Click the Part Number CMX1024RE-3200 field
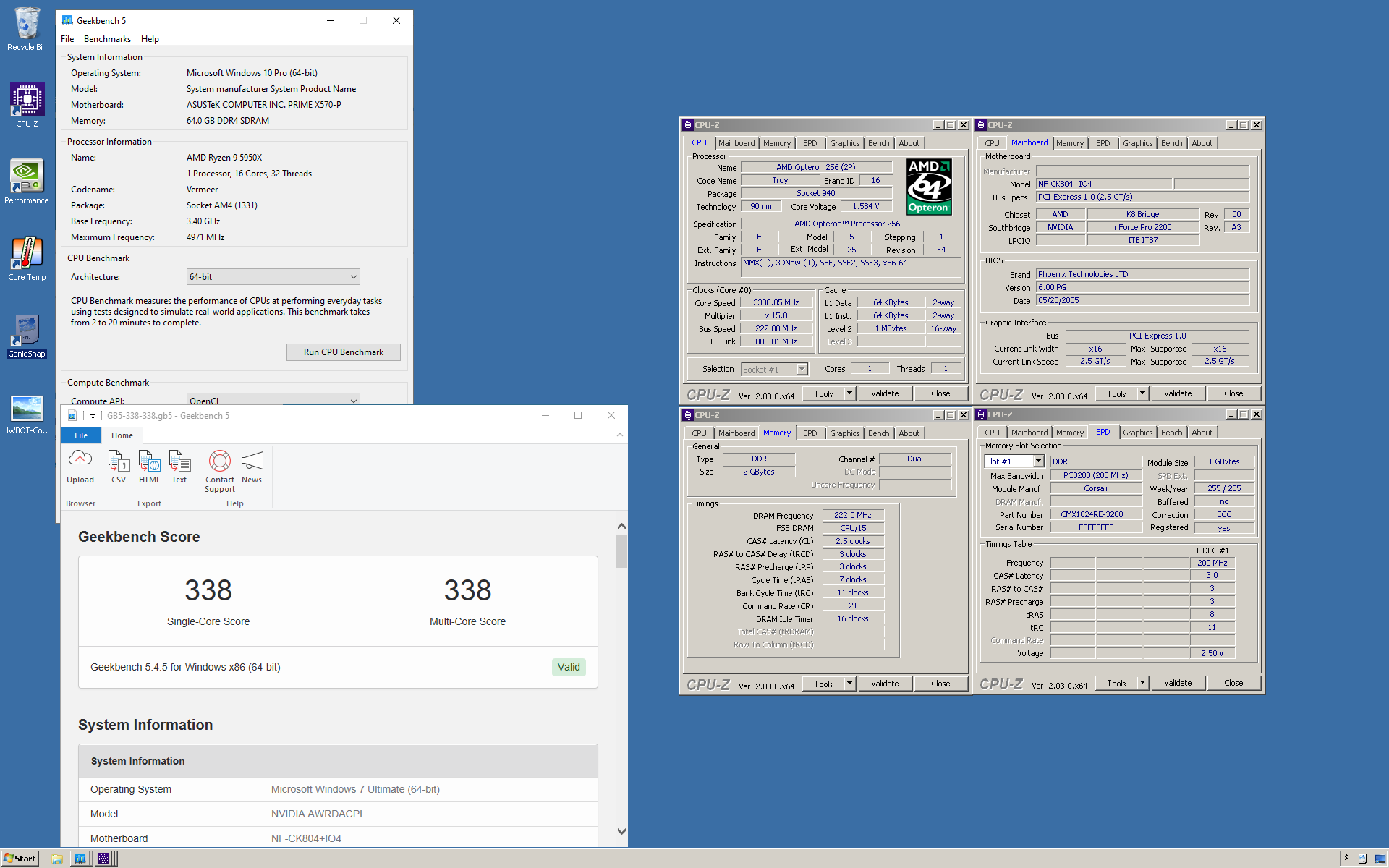 pyautogui.click(x=1096, y=514)
